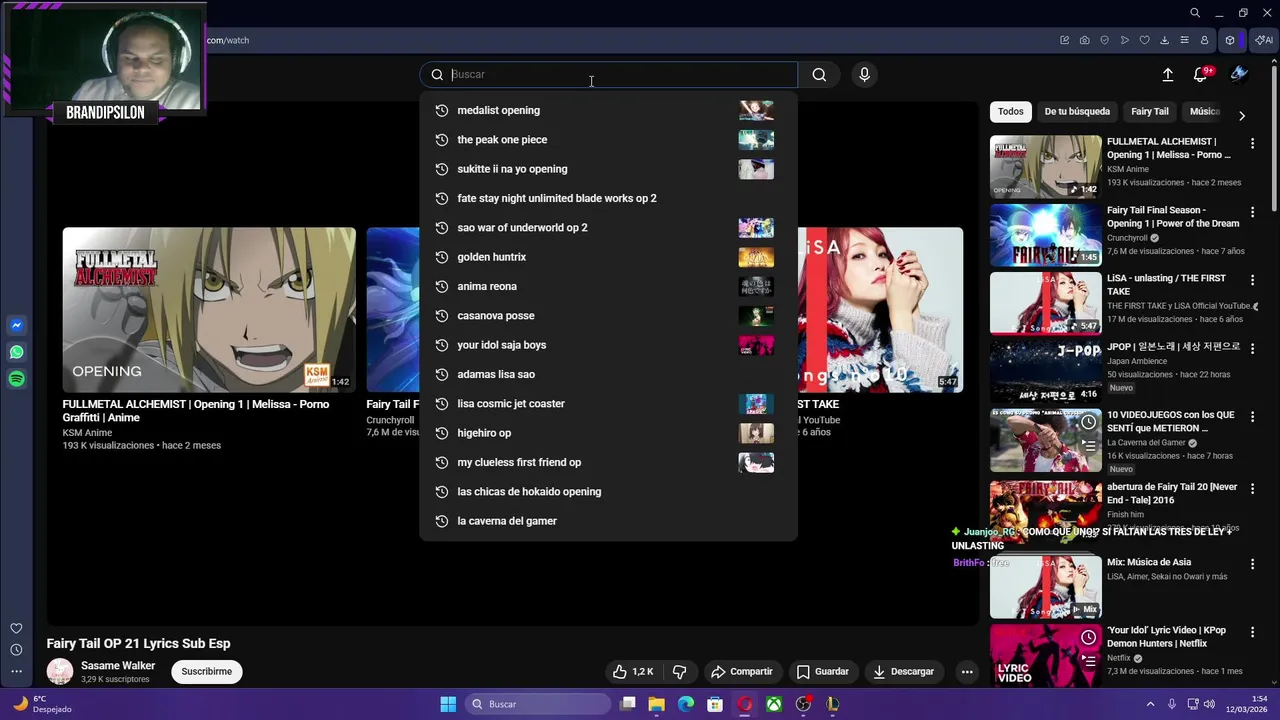Open the LiSA end-screen video thumbnail
Screen dimensions: 1280x720
coord(880,310)
